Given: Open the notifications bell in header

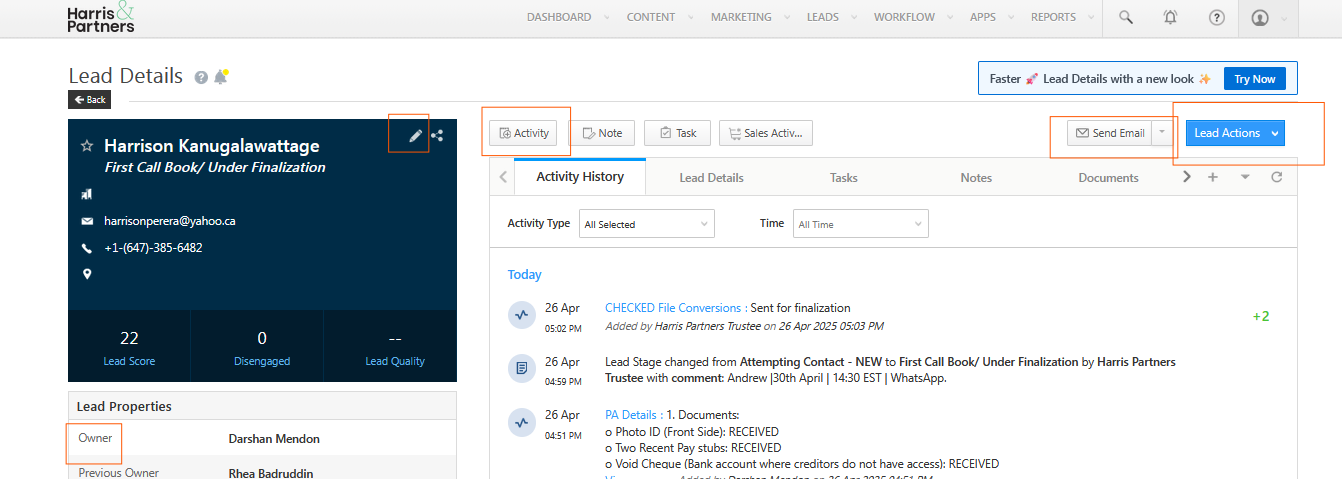Looking at the screenshot, I should click(x=1170, y=17).
